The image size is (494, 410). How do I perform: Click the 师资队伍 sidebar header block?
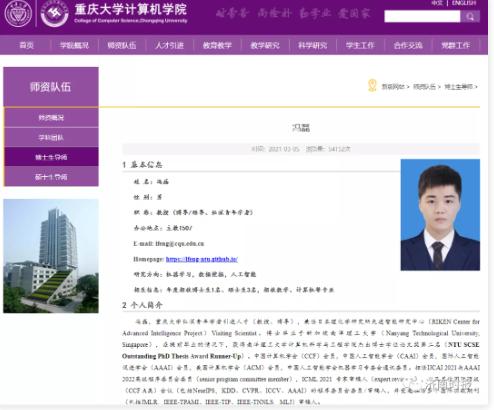coord(51,87)
